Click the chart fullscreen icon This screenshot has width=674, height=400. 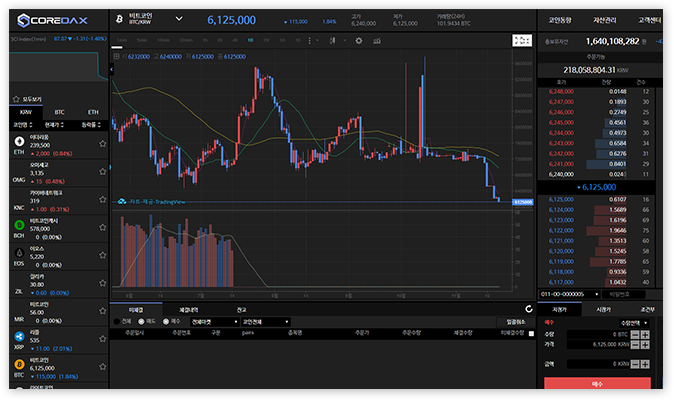coord(522,41)
